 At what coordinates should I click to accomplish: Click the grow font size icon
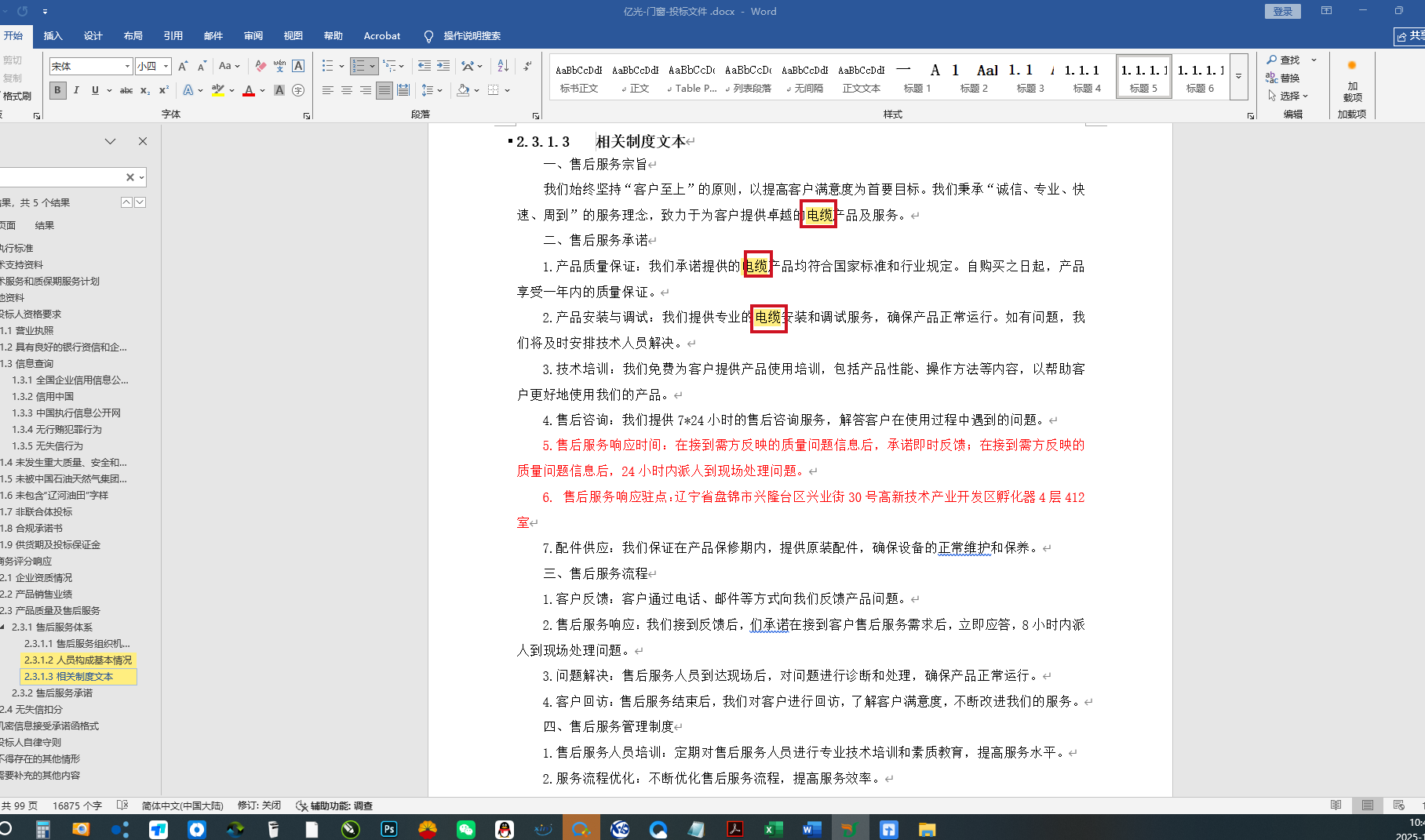[183, 67]
